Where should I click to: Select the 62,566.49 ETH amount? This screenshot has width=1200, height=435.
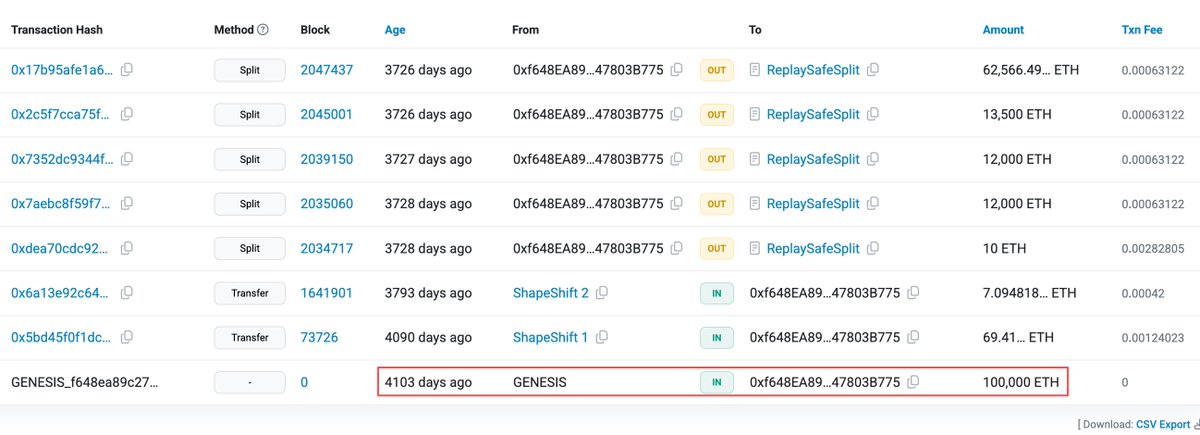point(1031,70)
